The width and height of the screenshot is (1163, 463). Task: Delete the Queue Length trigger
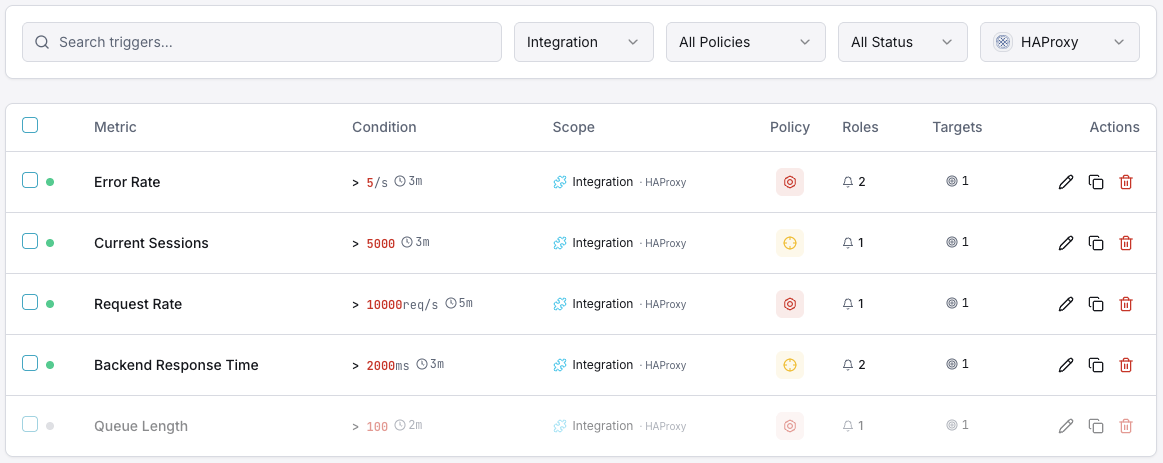click(x=1126, y=426)
